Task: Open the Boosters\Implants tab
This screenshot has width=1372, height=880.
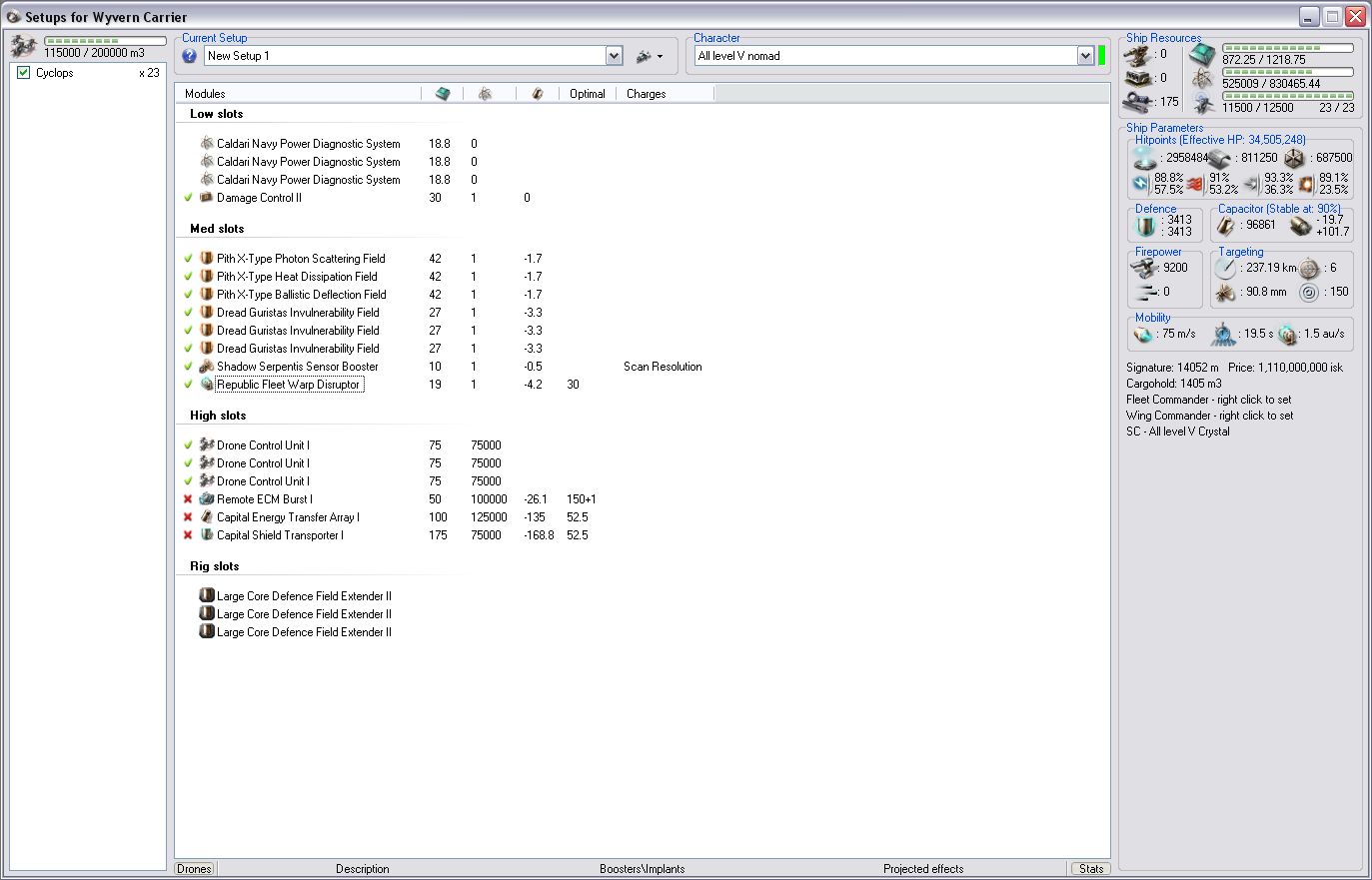Action: 643,869
